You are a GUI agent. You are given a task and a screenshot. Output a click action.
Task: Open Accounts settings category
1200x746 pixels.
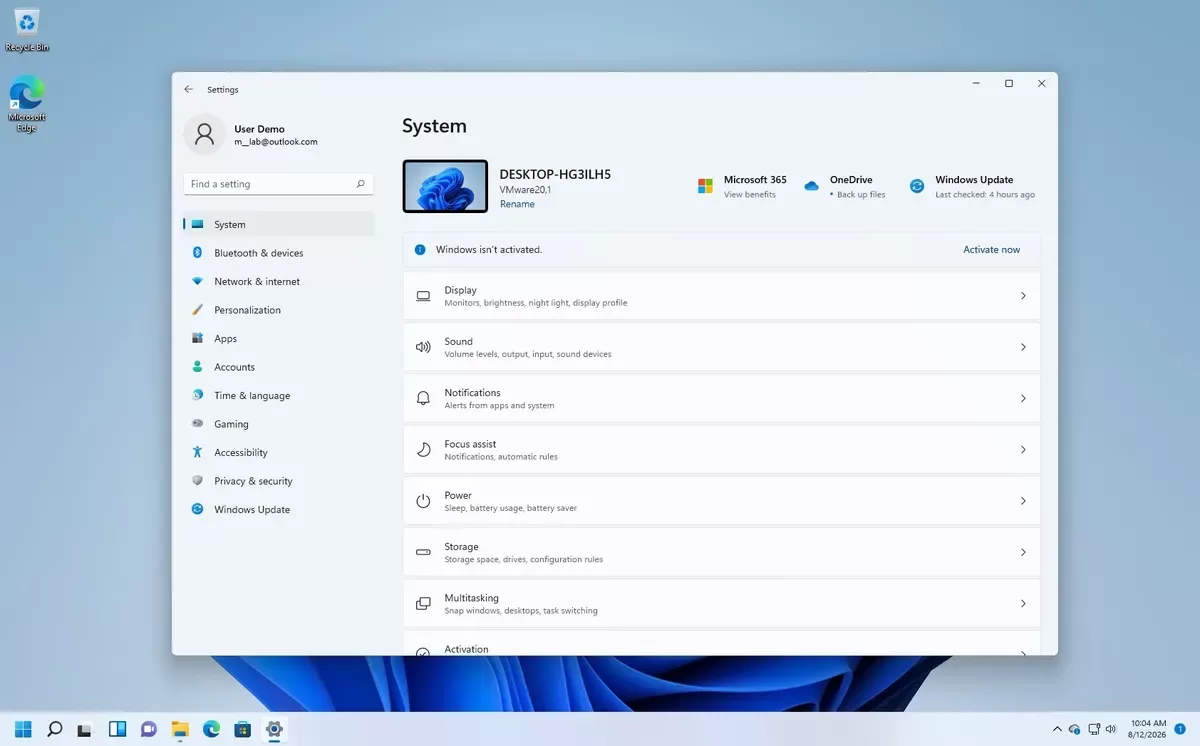279,367
